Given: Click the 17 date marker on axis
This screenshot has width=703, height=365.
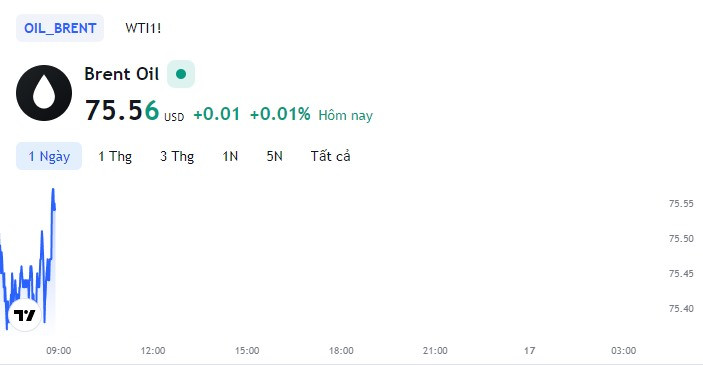Looking at the screenshot, I should [529, 351].
